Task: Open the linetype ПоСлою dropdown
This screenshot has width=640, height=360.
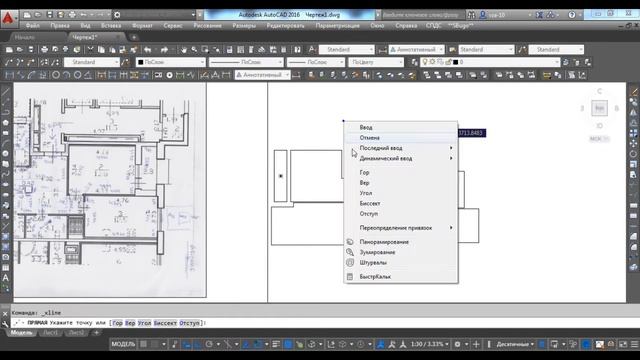Action: 246,62
